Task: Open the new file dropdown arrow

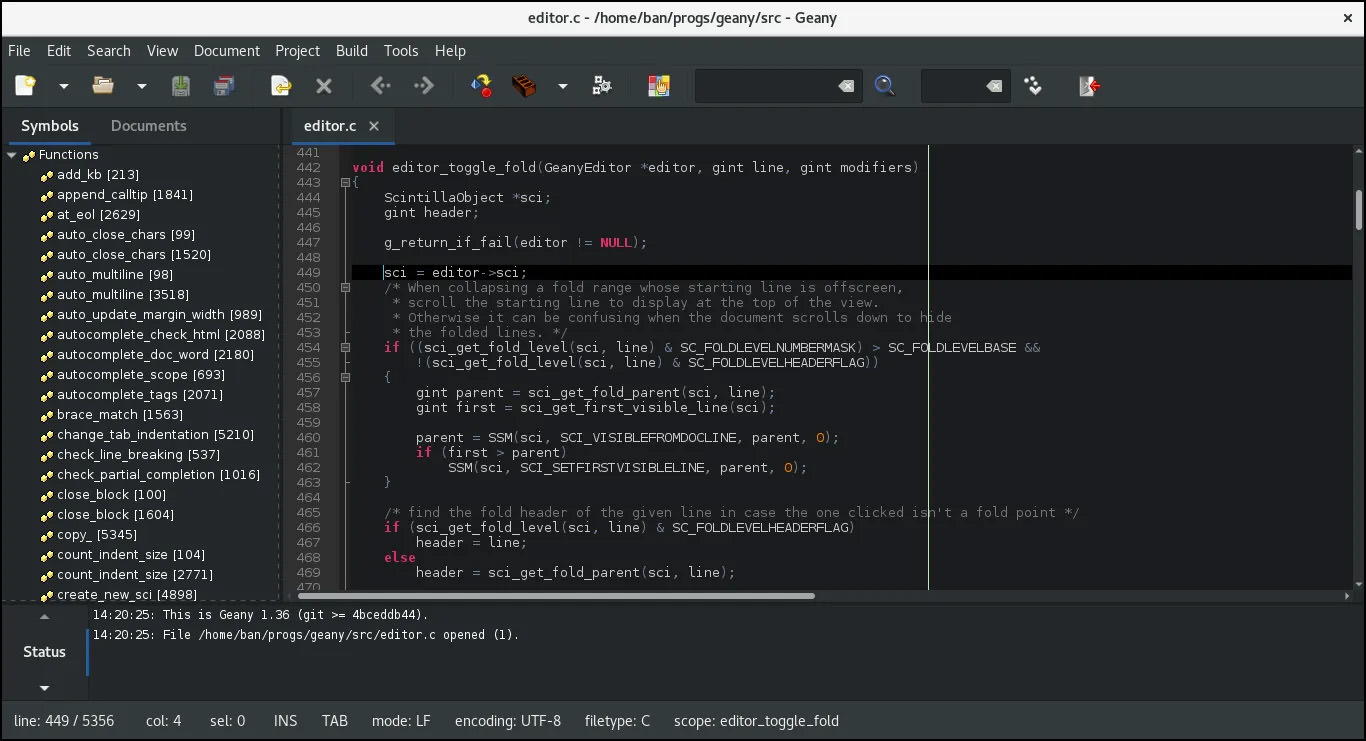Action: [63, 86]
